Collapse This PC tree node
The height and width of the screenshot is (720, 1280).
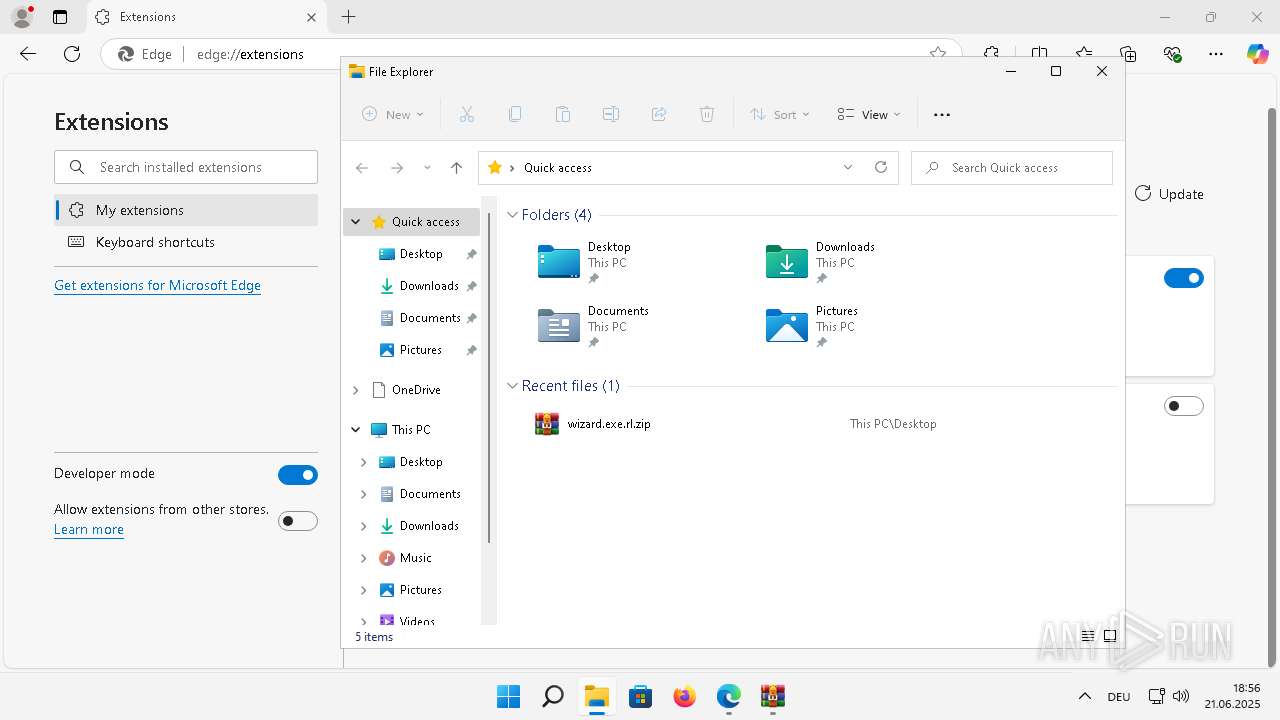coord(355,430)
